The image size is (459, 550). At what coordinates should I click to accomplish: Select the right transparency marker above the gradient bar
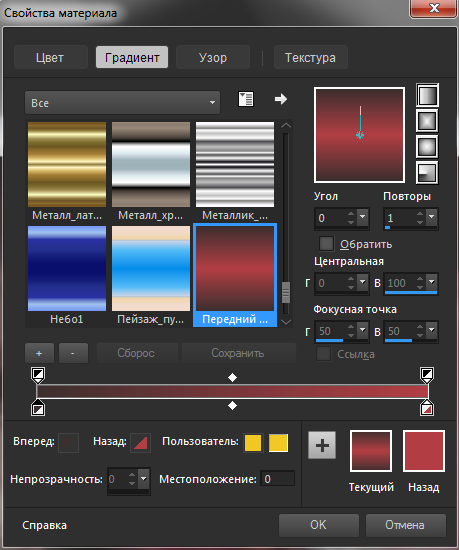(x=427, y=375)
